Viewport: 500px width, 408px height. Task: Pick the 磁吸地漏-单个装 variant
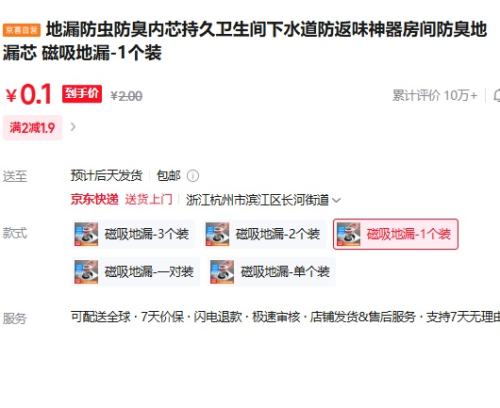271,272
